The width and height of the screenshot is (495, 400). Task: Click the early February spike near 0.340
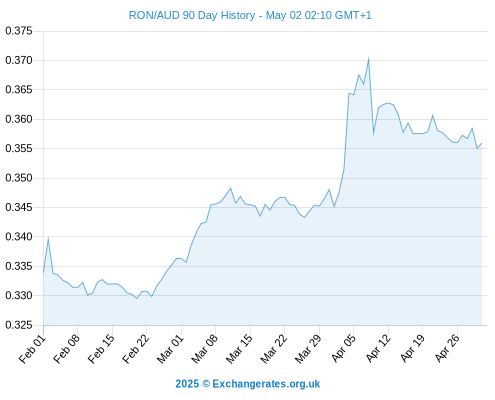(48, 238)
